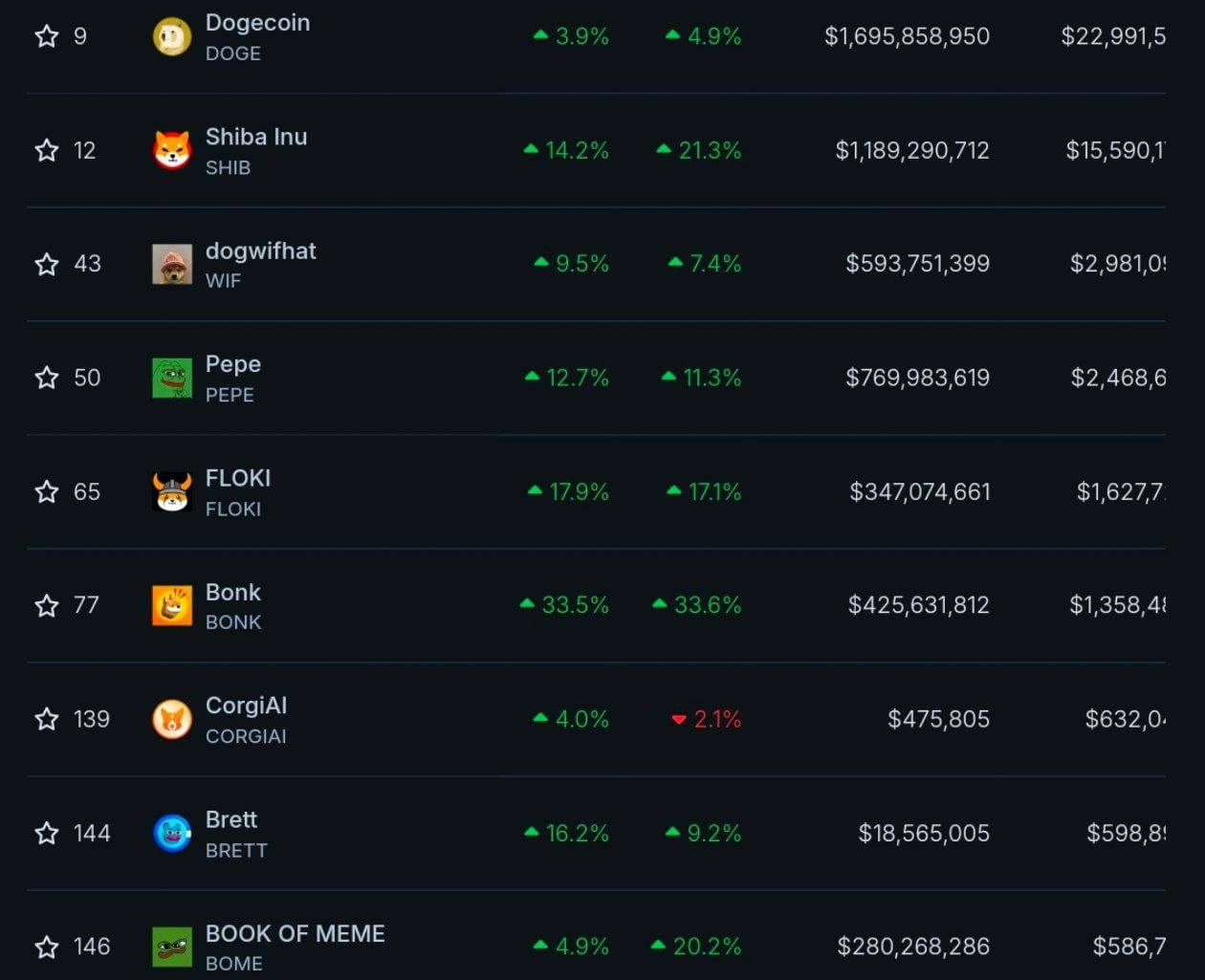The image size is (1205, 980).
Task: Click the Shiba Inu logo icon
Action: (x=172, y=150)
